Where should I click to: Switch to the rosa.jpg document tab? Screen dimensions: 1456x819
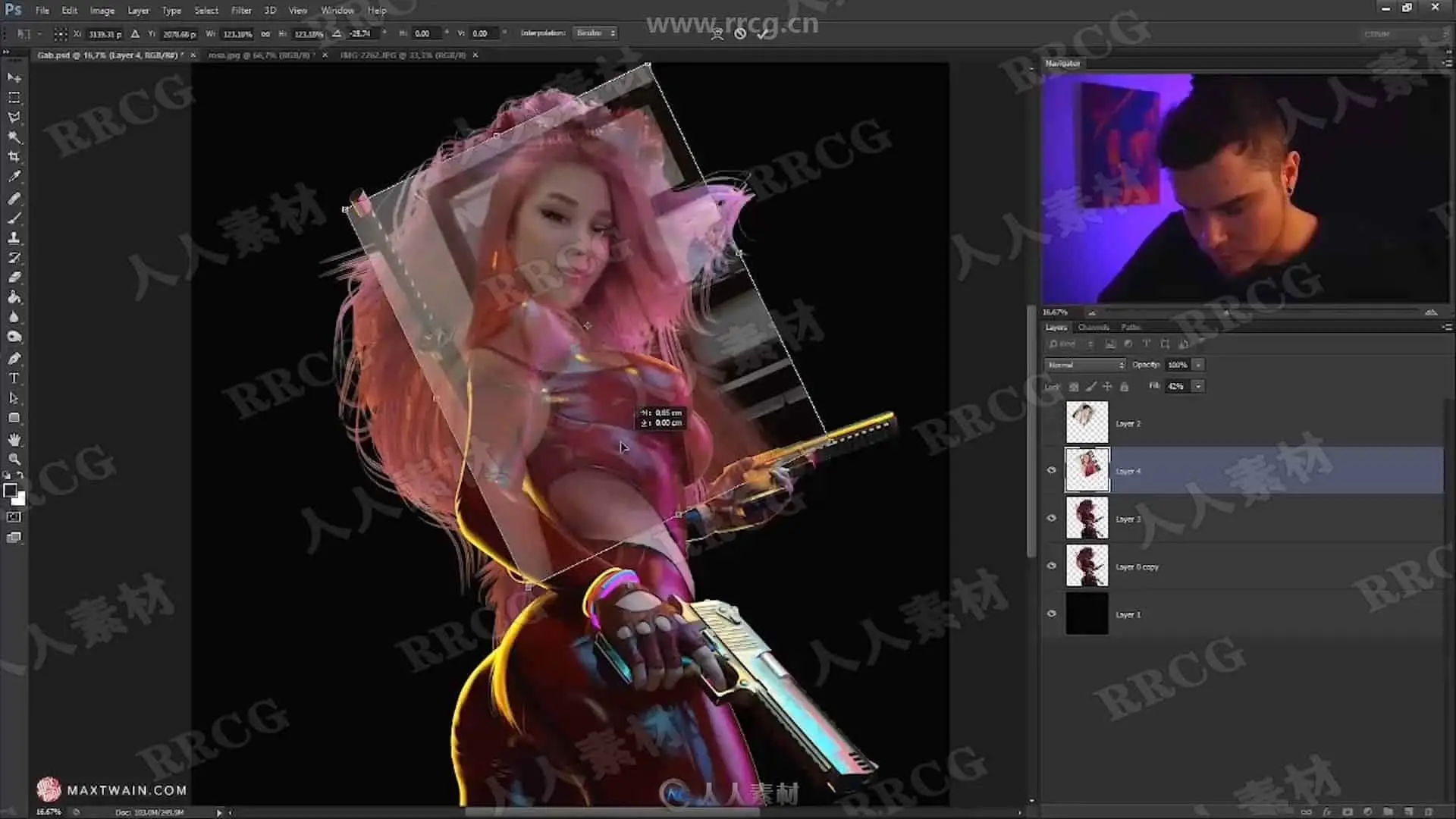(x=260, y=55)
